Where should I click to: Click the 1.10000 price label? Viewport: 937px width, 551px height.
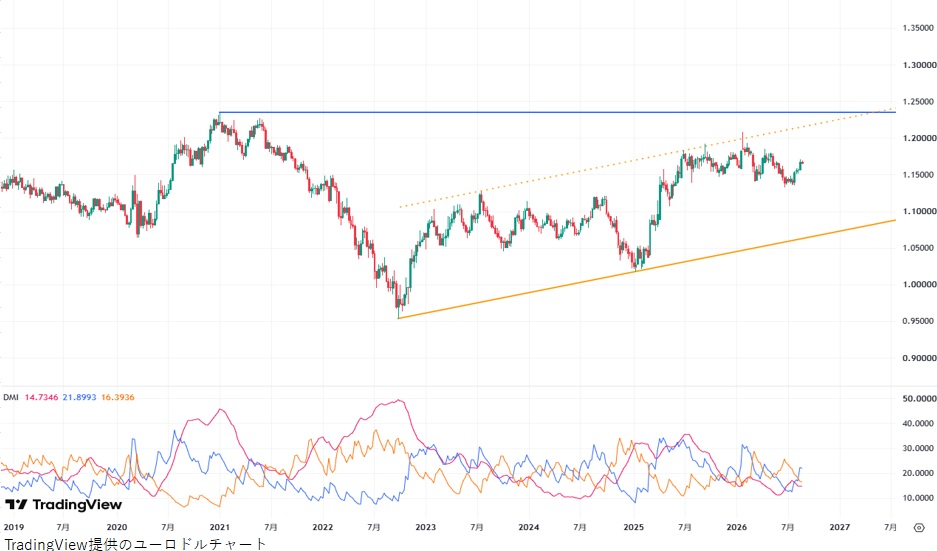pyautogui.click(x=918, y=212)
